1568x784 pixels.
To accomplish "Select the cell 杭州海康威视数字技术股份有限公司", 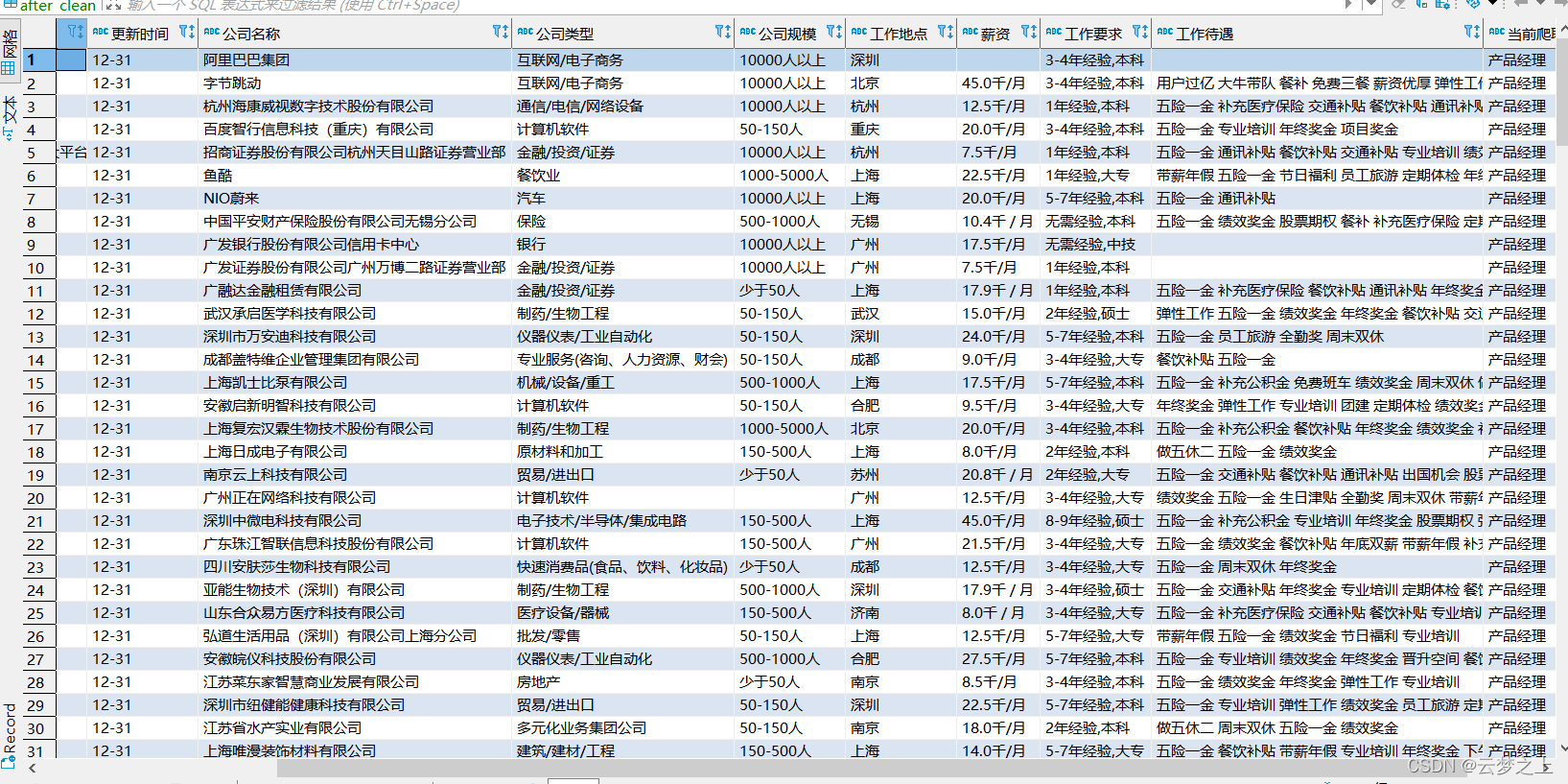I will click(x=355, y=107).
